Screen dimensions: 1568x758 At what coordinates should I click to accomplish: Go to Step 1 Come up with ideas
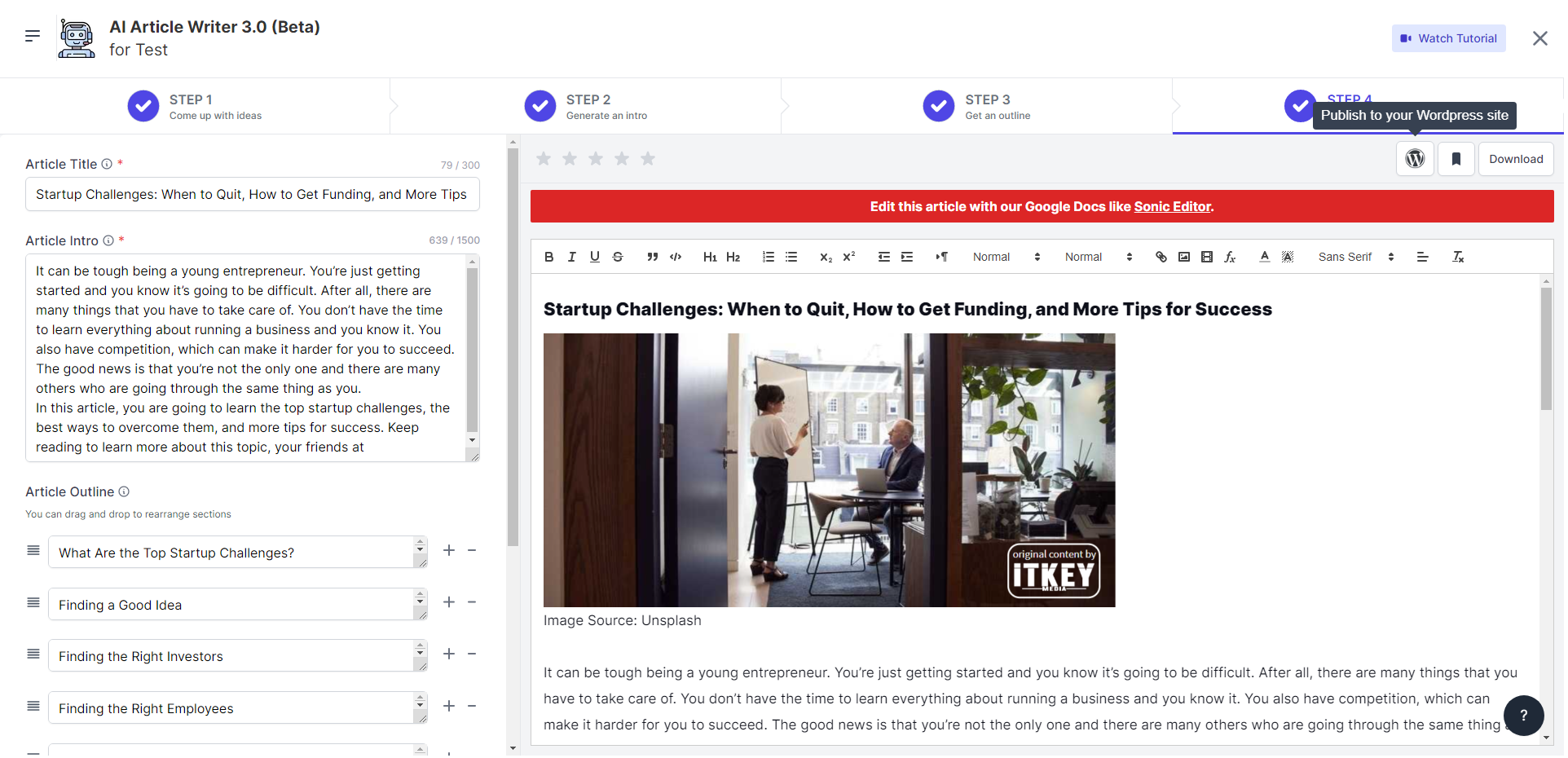[x=195, y=106]
